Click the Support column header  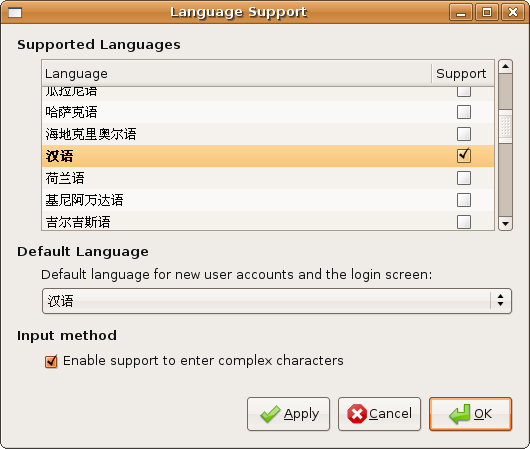point(462,73)
